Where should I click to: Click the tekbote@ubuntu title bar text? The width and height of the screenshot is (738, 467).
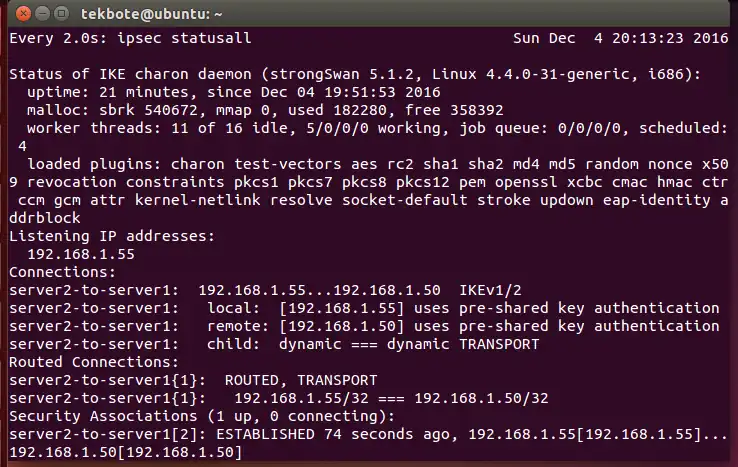pos(153,13)
